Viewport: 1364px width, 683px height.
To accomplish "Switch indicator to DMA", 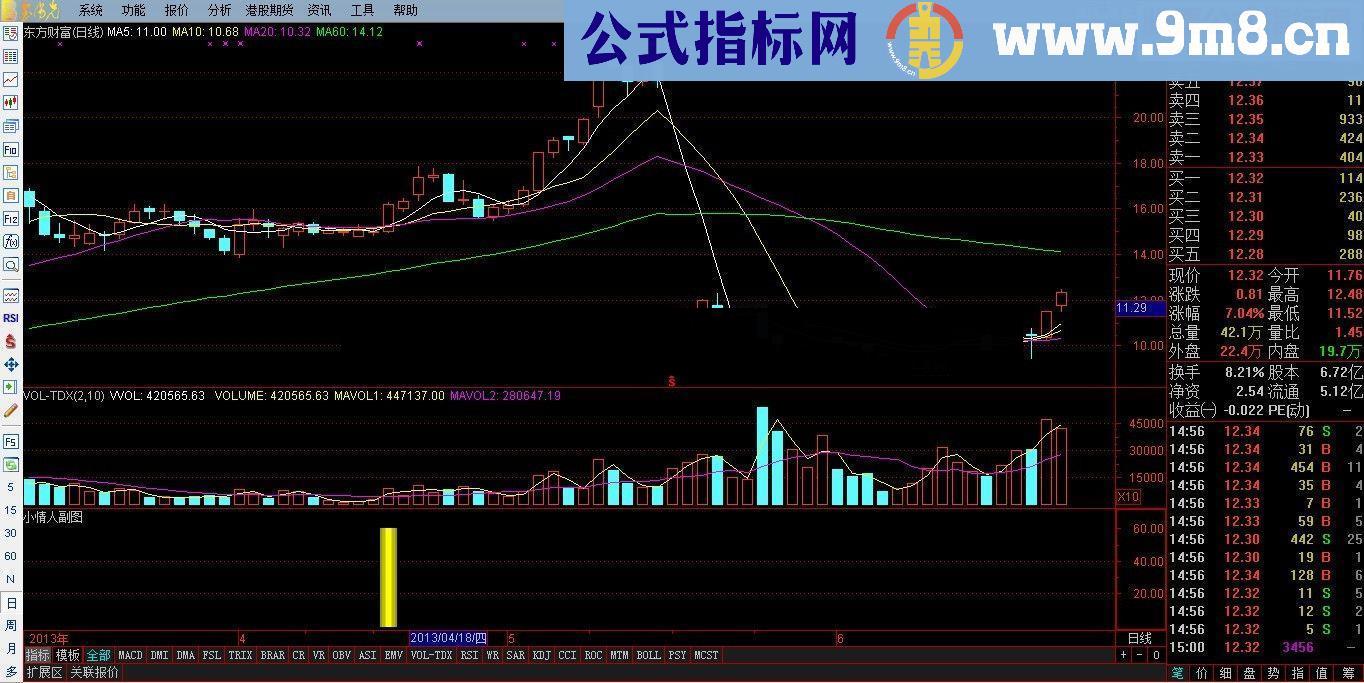I will (185, 655).
